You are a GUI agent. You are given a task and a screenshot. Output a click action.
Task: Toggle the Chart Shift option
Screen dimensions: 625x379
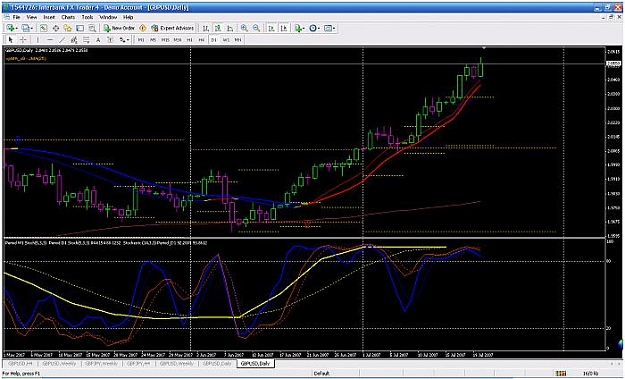(284, 28)
